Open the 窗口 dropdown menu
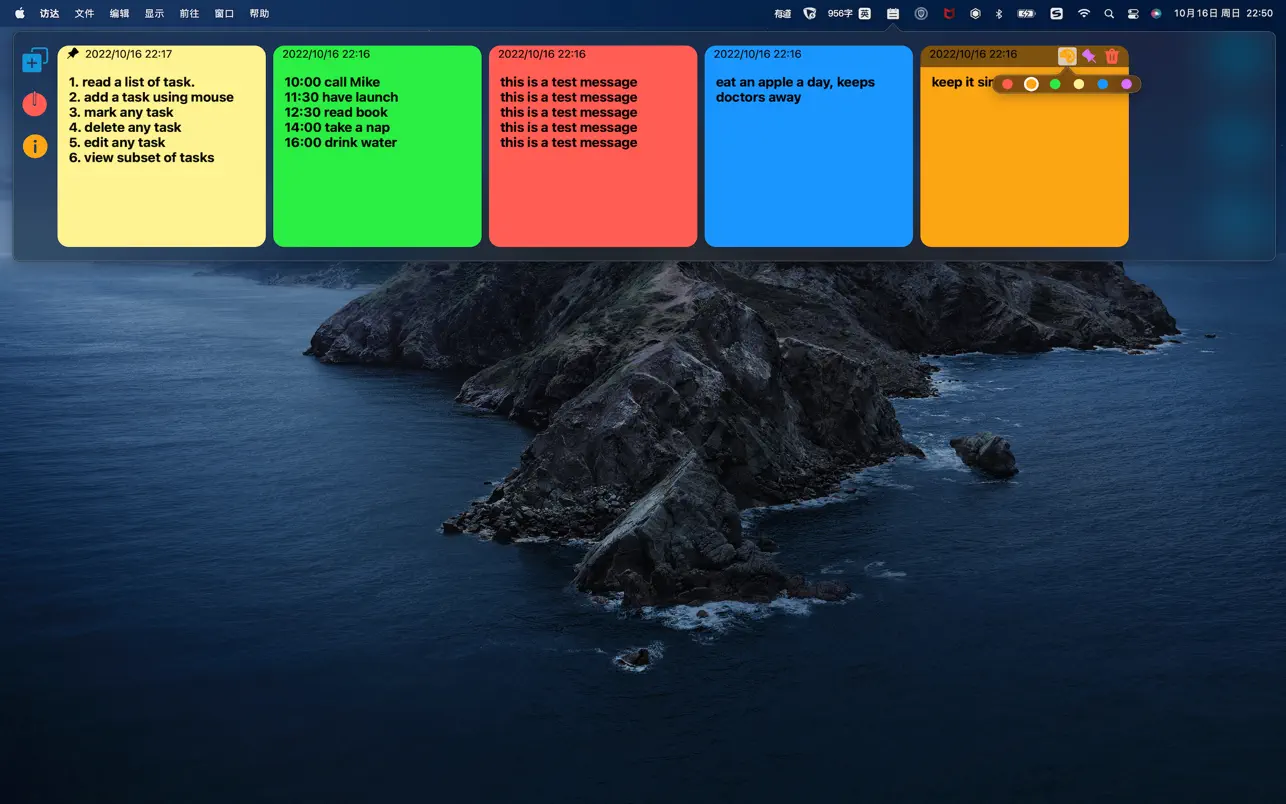The height and width of the screenshot is (804, 1286). pos(224,13)
